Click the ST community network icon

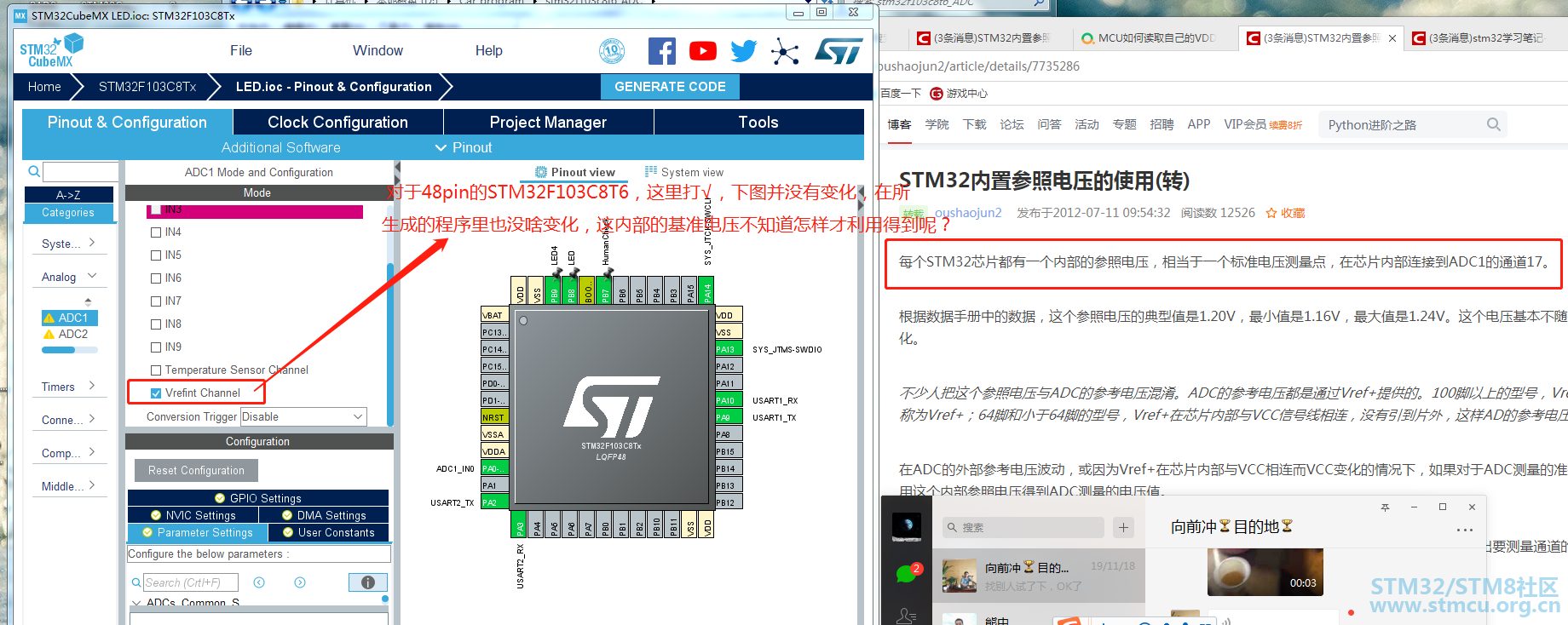tap(785, 52)
